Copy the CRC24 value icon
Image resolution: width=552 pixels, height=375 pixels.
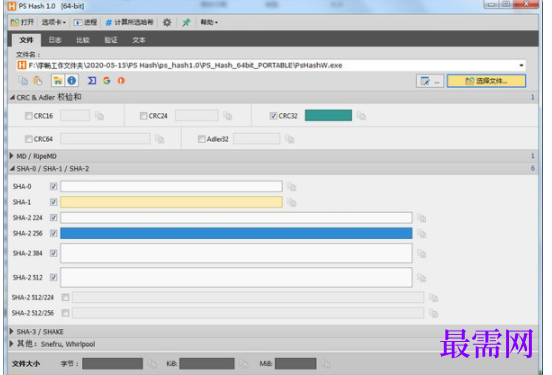[x=228, y=116]
